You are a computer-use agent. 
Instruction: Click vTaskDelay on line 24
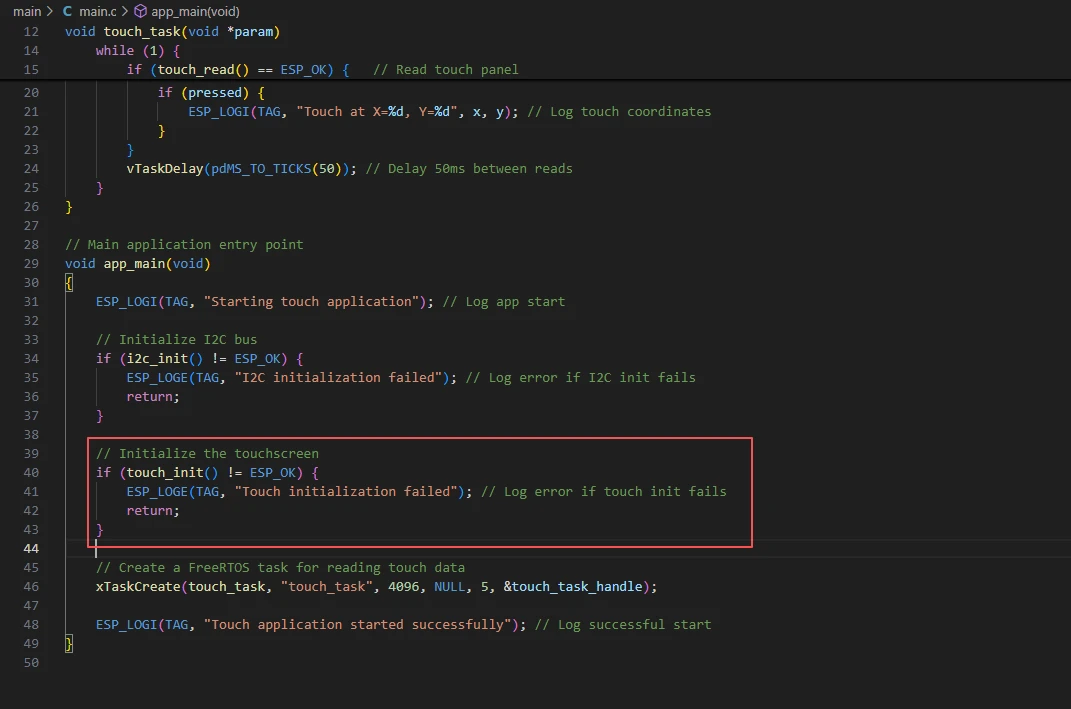pos(164,168)
